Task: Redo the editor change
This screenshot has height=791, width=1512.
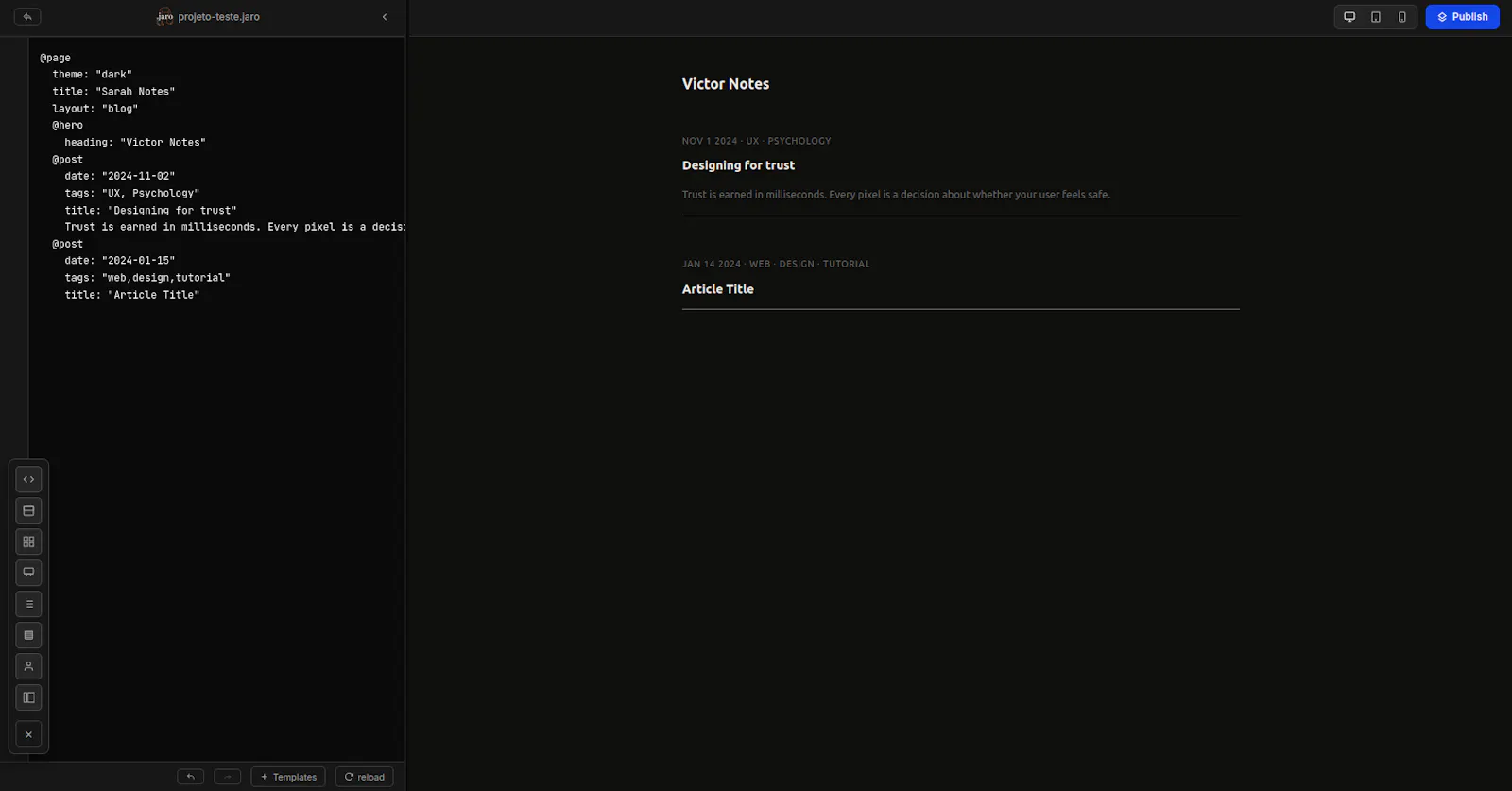Action: 227,777
